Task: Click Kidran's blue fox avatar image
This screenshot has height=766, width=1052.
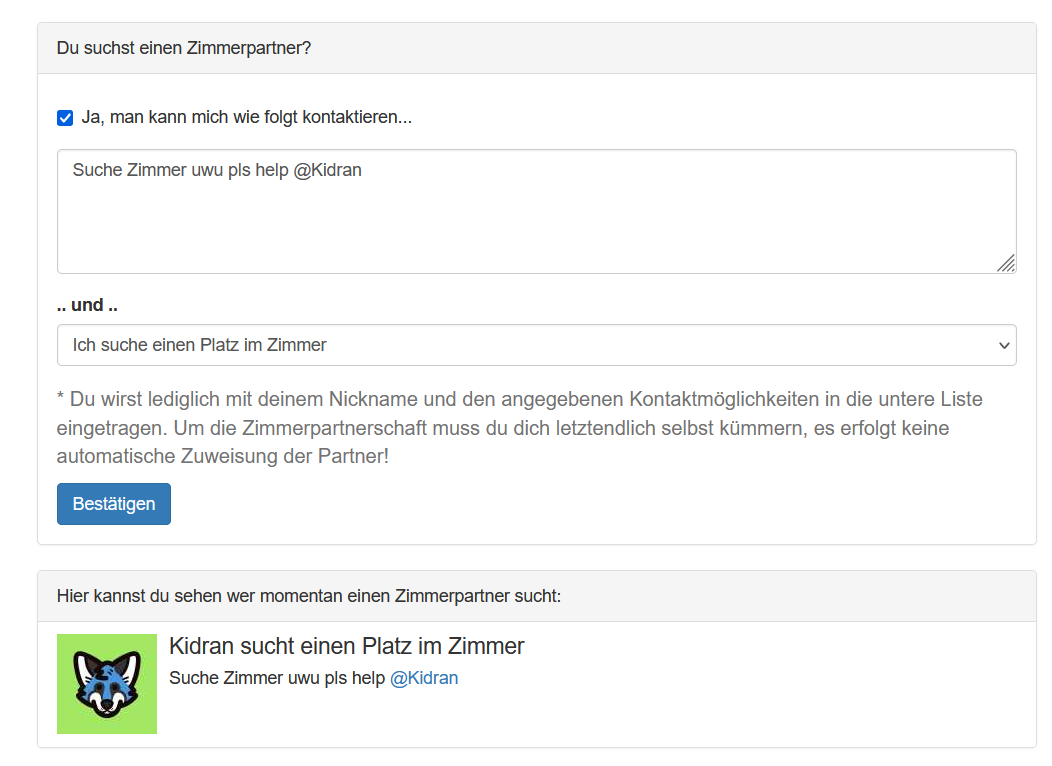Action: tap(107, 684)
